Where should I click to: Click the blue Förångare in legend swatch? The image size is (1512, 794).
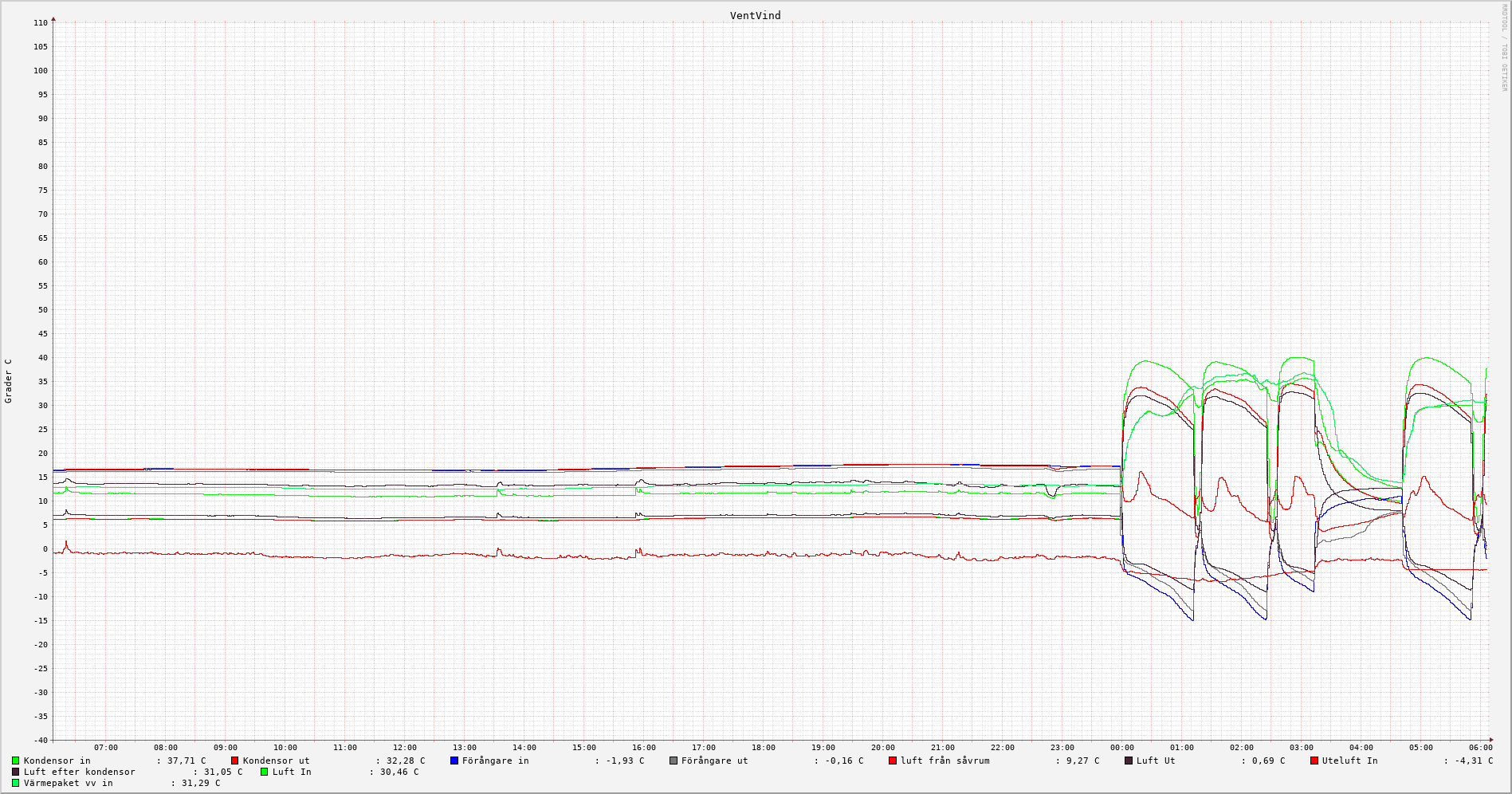click(x=454, y=761)
